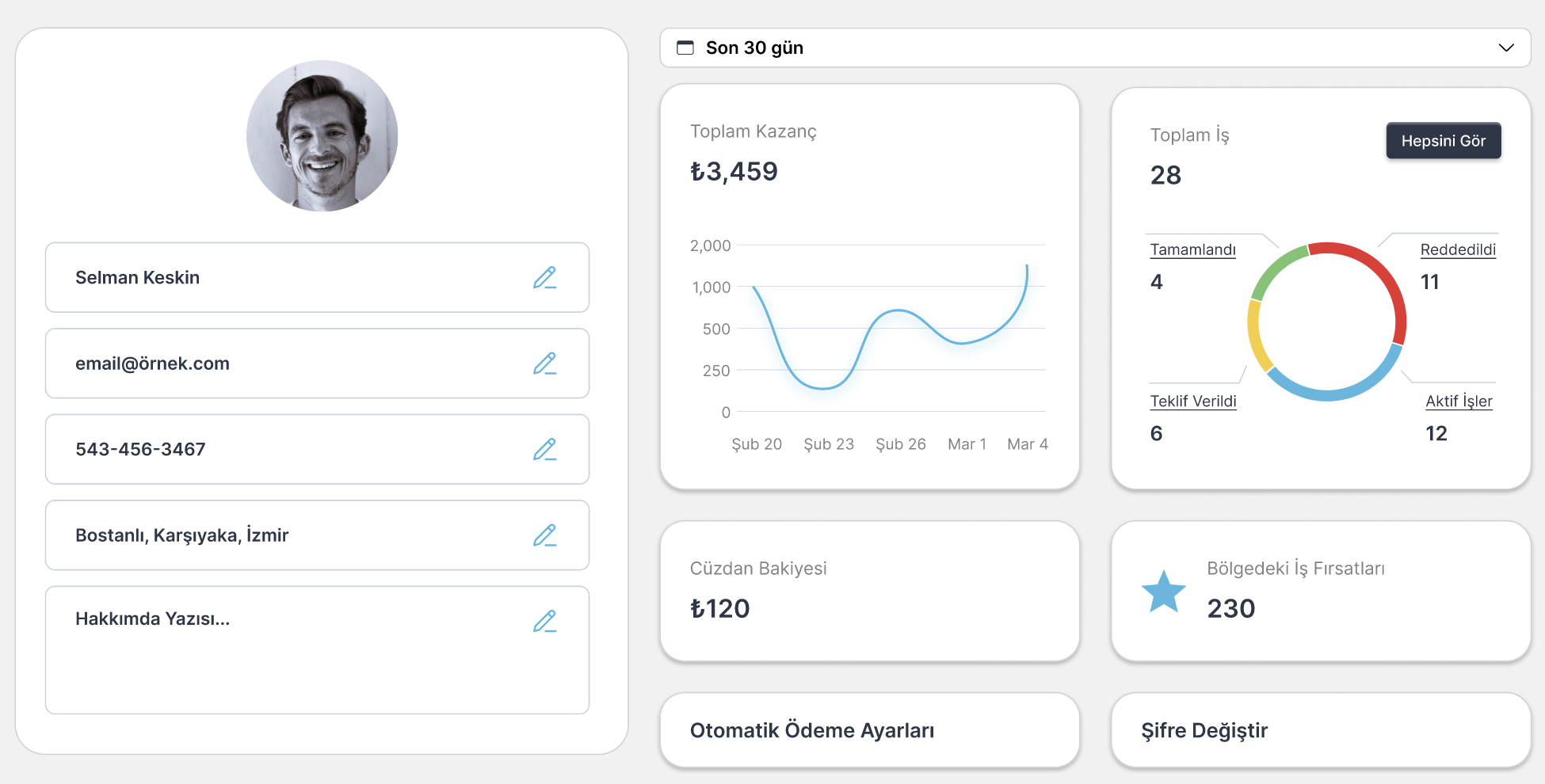Expand the Son 30 gün dropdown chevron

click(x=1506, y=48)
